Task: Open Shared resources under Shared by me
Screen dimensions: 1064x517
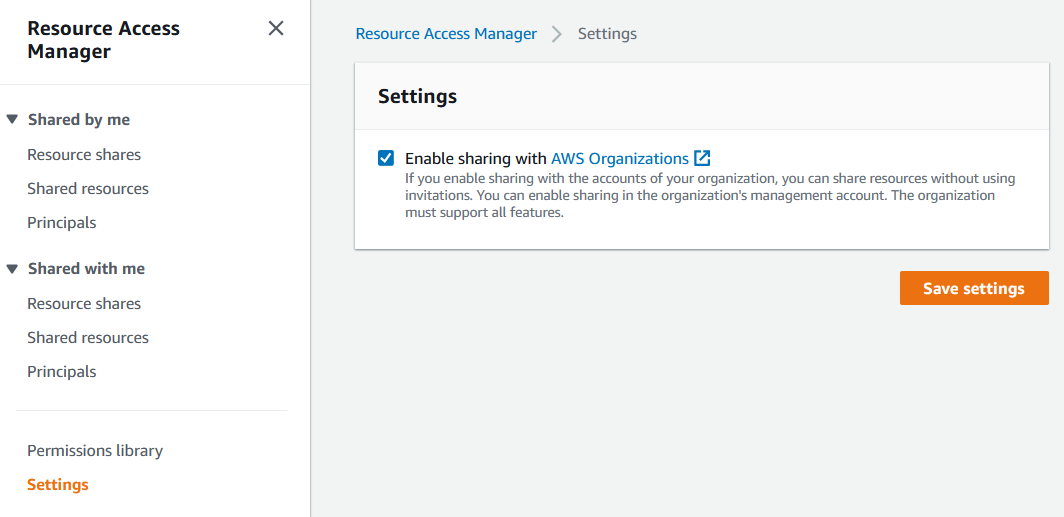Action: [x=88, y=188]
